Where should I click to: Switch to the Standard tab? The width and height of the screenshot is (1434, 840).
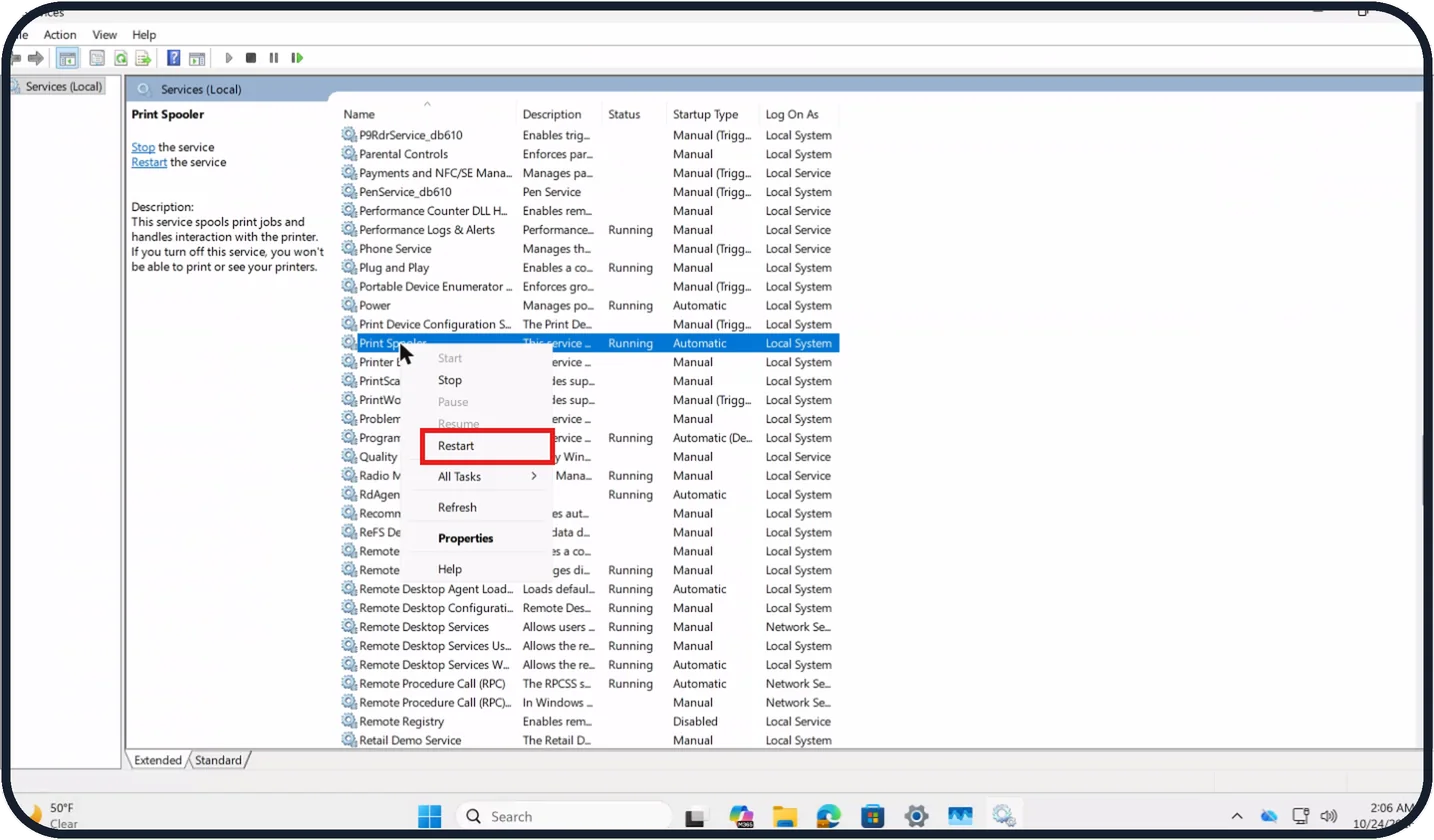click(218, 760)
